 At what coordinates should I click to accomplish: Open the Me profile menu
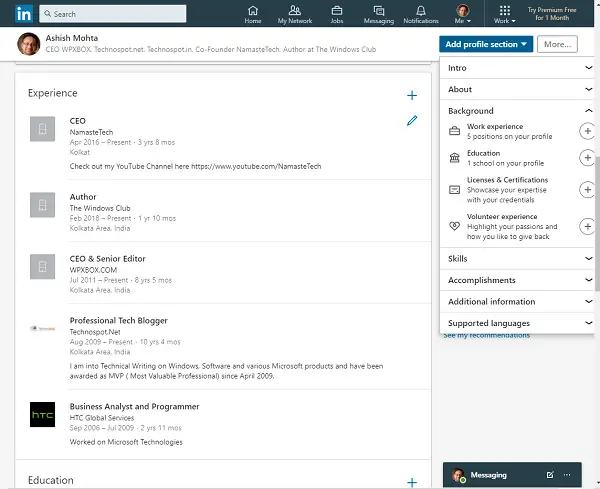tap(463, 15)
